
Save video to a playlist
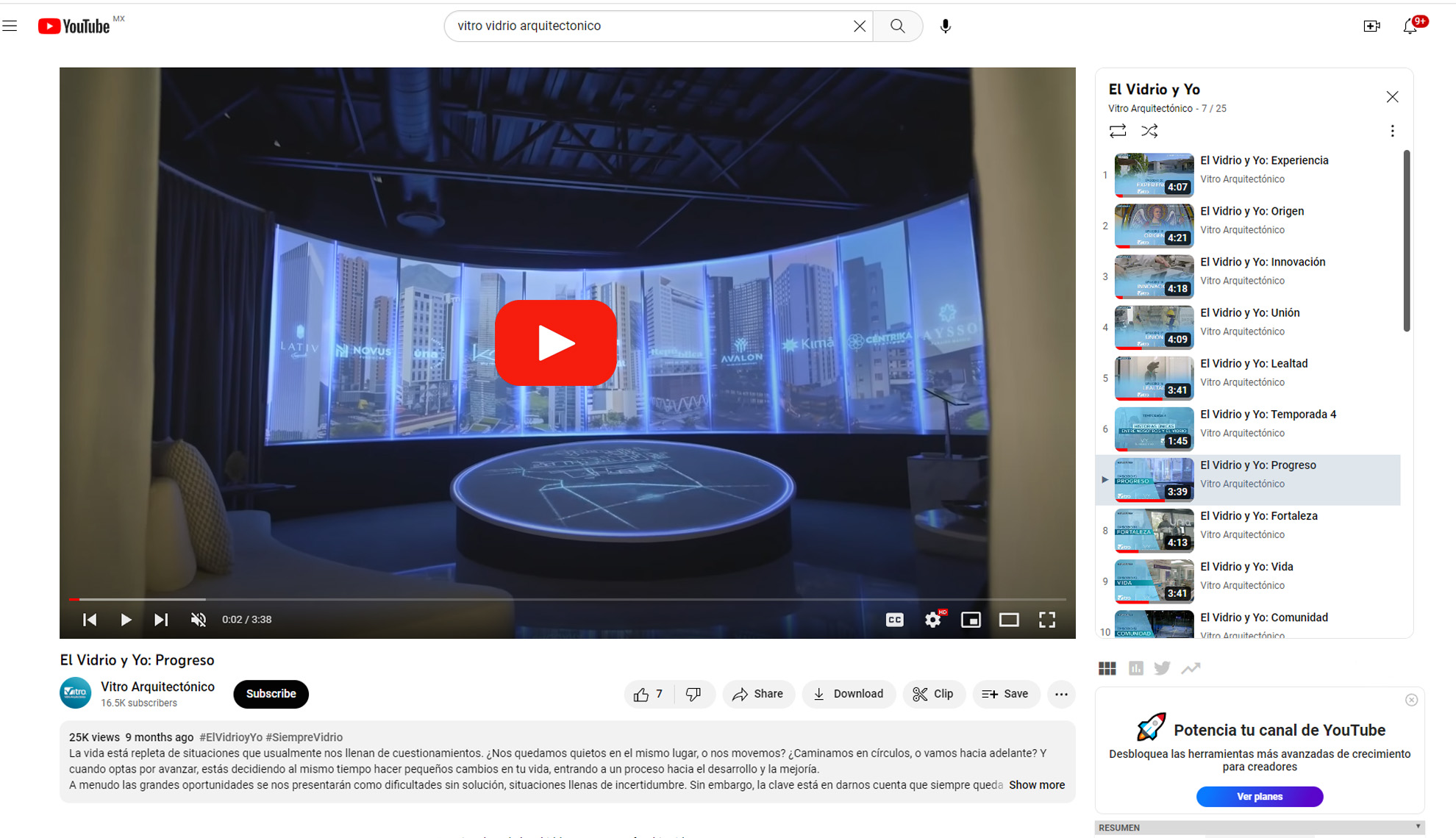[1006, 694]
